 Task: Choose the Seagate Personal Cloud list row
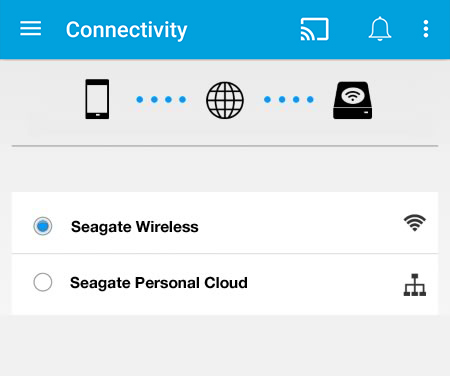225,284
